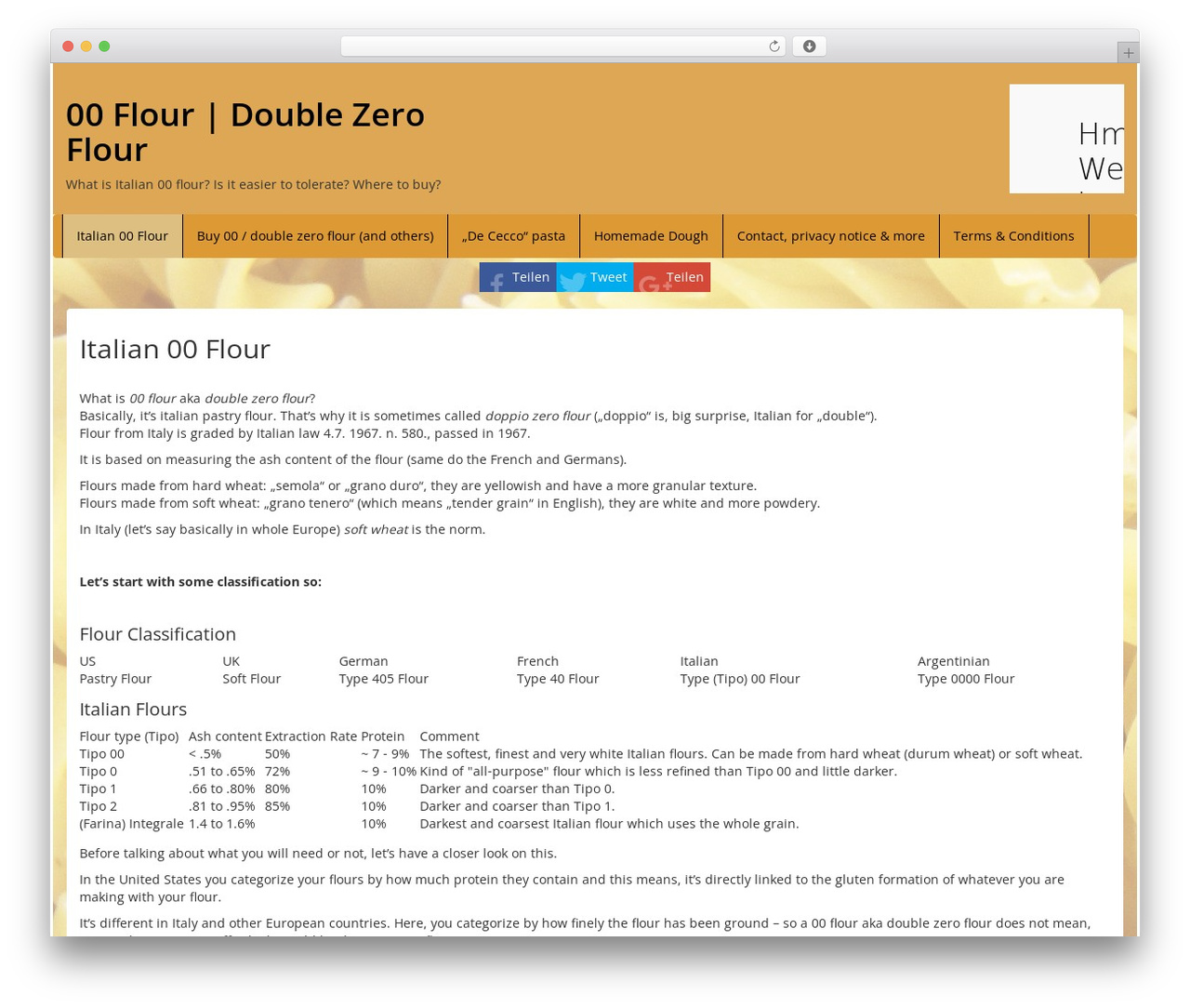Click the Tipo 1 row label
The height and width of the screenshot is (1008, 1190).
point(98,789)
